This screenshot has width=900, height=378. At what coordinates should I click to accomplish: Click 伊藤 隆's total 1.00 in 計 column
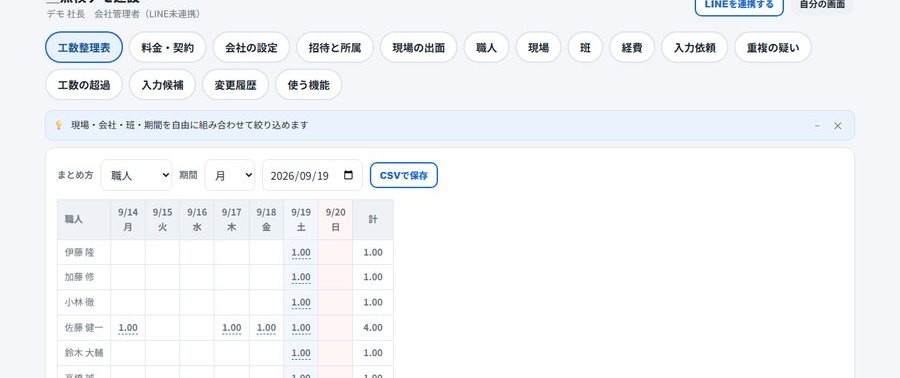point(373,252)
